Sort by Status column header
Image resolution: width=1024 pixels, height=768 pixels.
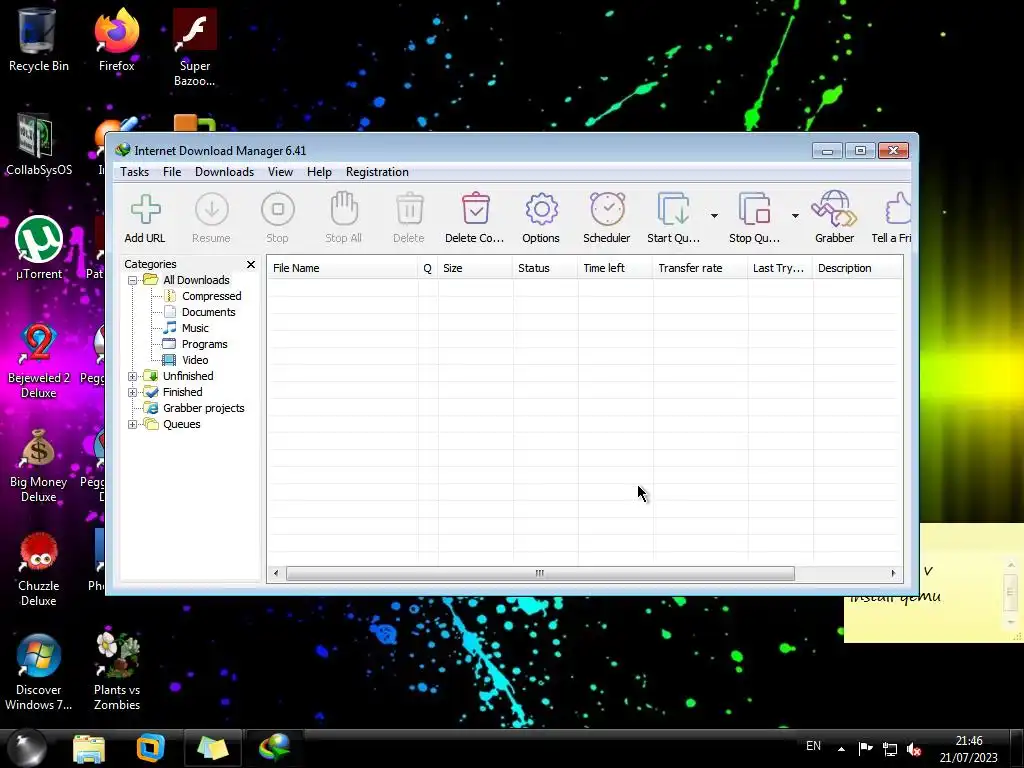pos(545,268)
